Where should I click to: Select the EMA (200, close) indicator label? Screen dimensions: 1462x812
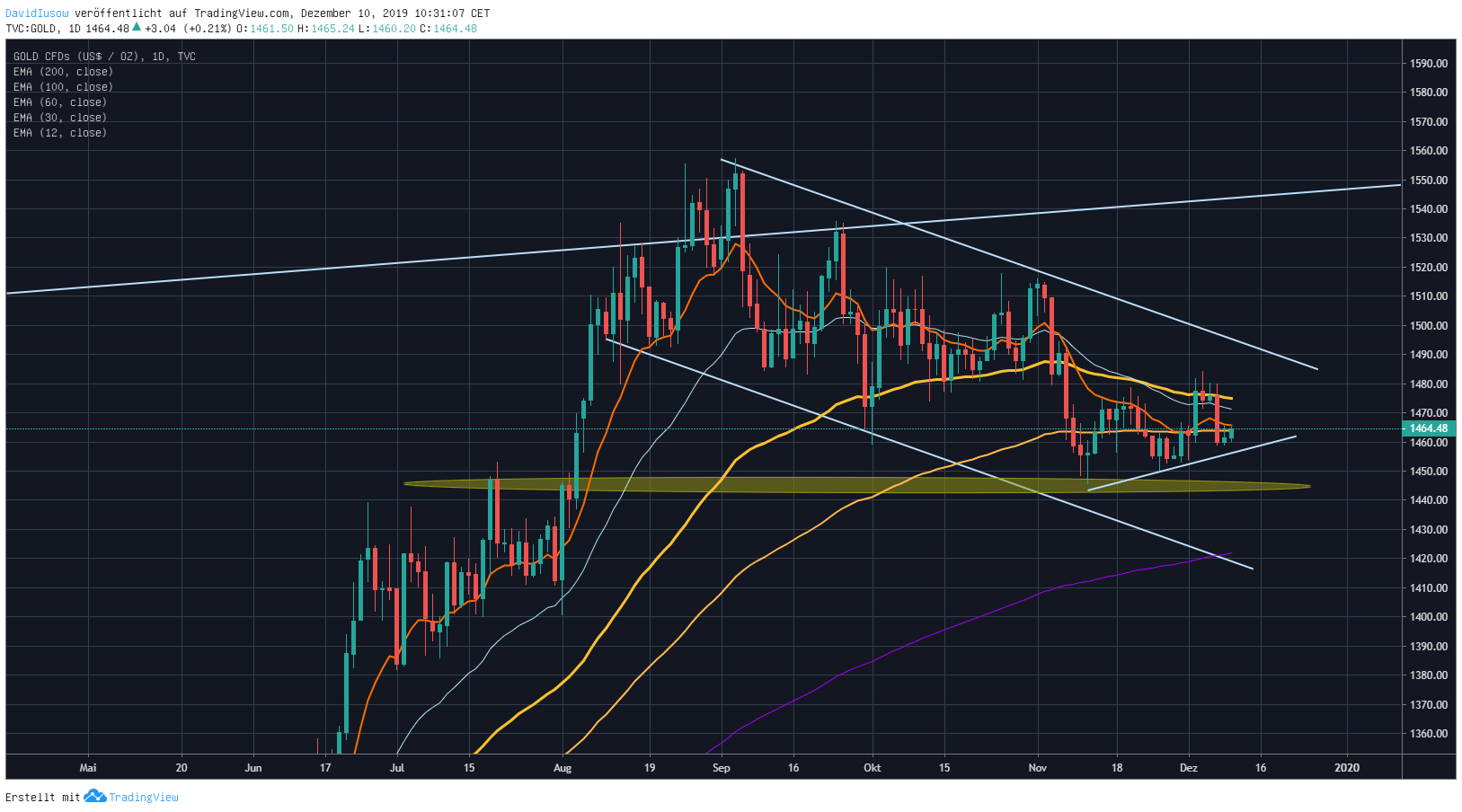63,72
